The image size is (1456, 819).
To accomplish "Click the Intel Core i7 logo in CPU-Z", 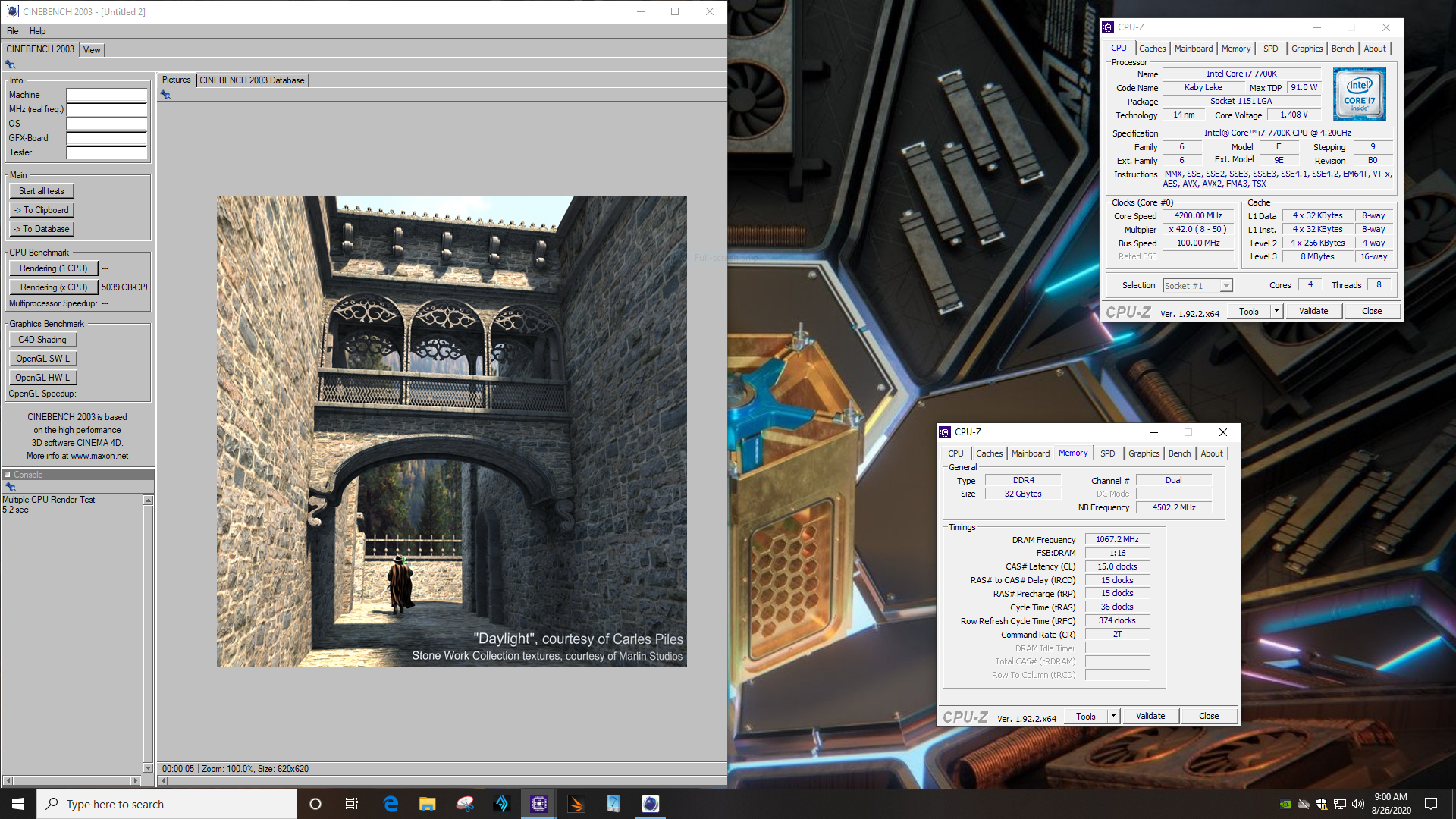I will pyautogui.click(x=1360, y=94).
